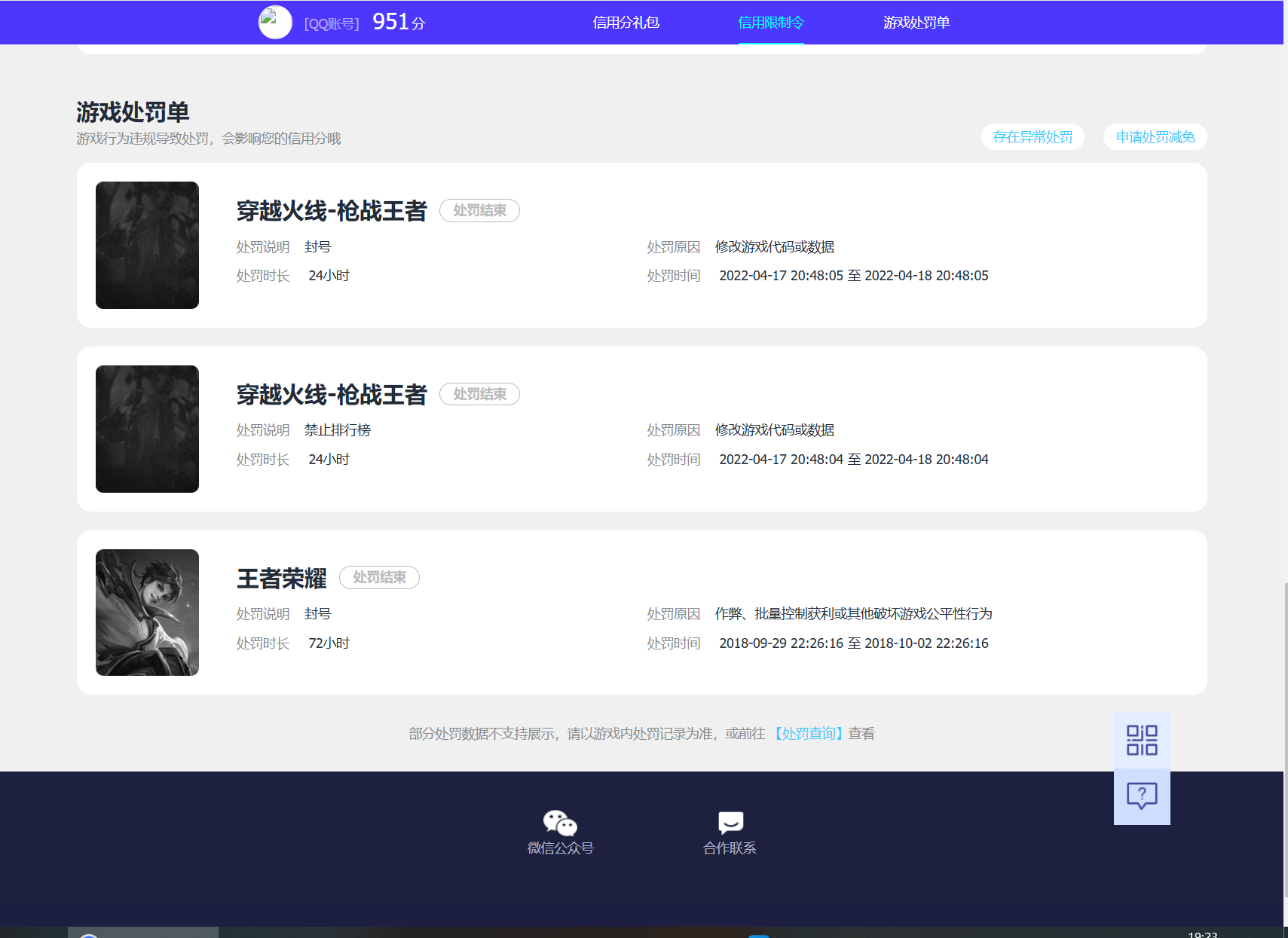The image size is (1288, 938).
Task: Switch to the 游戏处罚单 tab
Action: tap(916, 23)
